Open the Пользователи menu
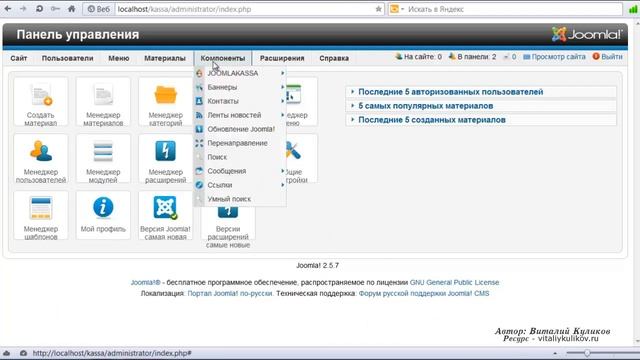This screenshot has height=360, width=640. 67,58
